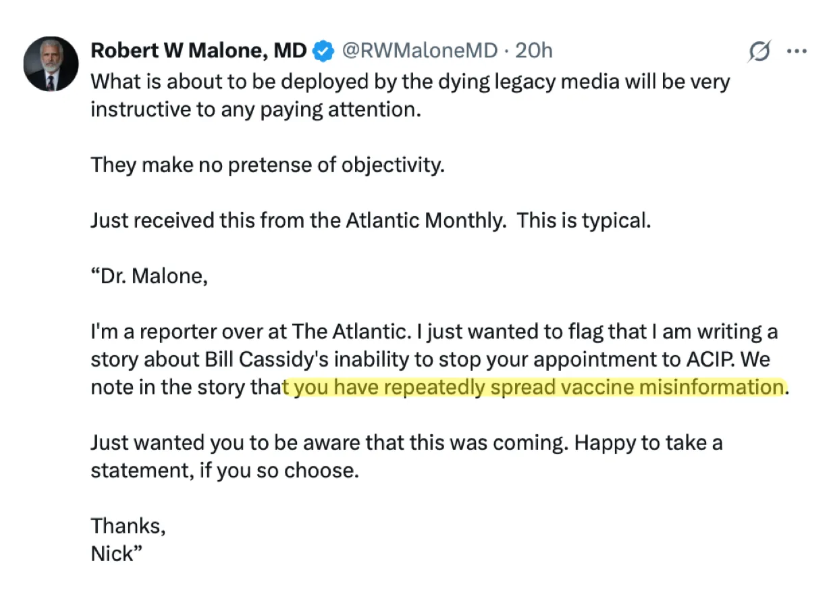Viewport: 833px width, 599px height.
Task: Click the blue verified checkmark badge
Action: (324, 50)
